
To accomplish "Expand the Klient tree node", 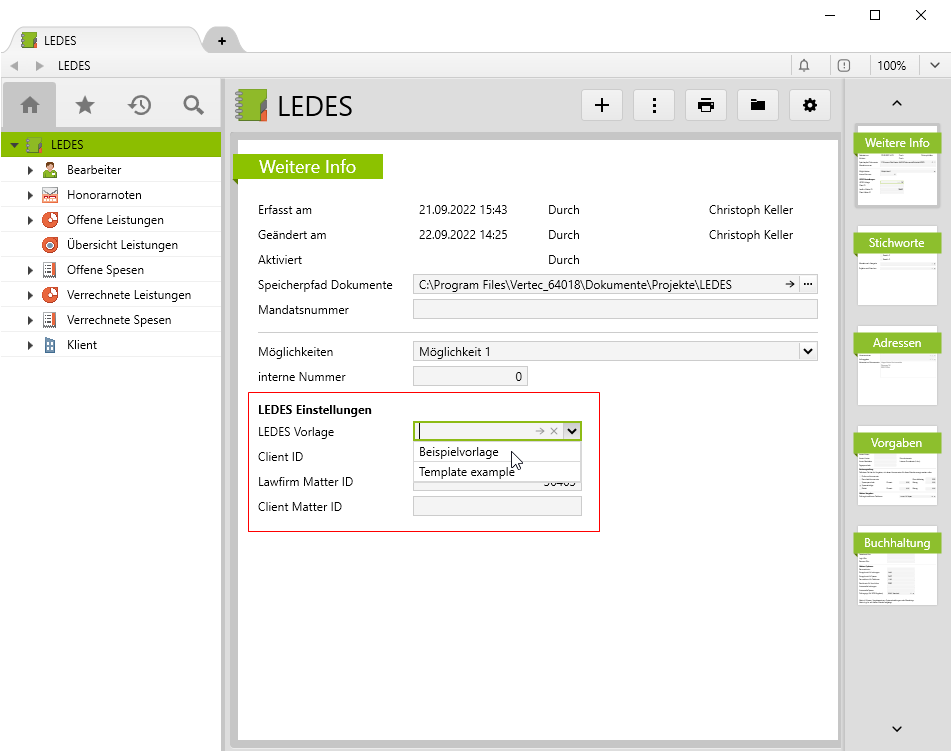I will coord(29,344).
